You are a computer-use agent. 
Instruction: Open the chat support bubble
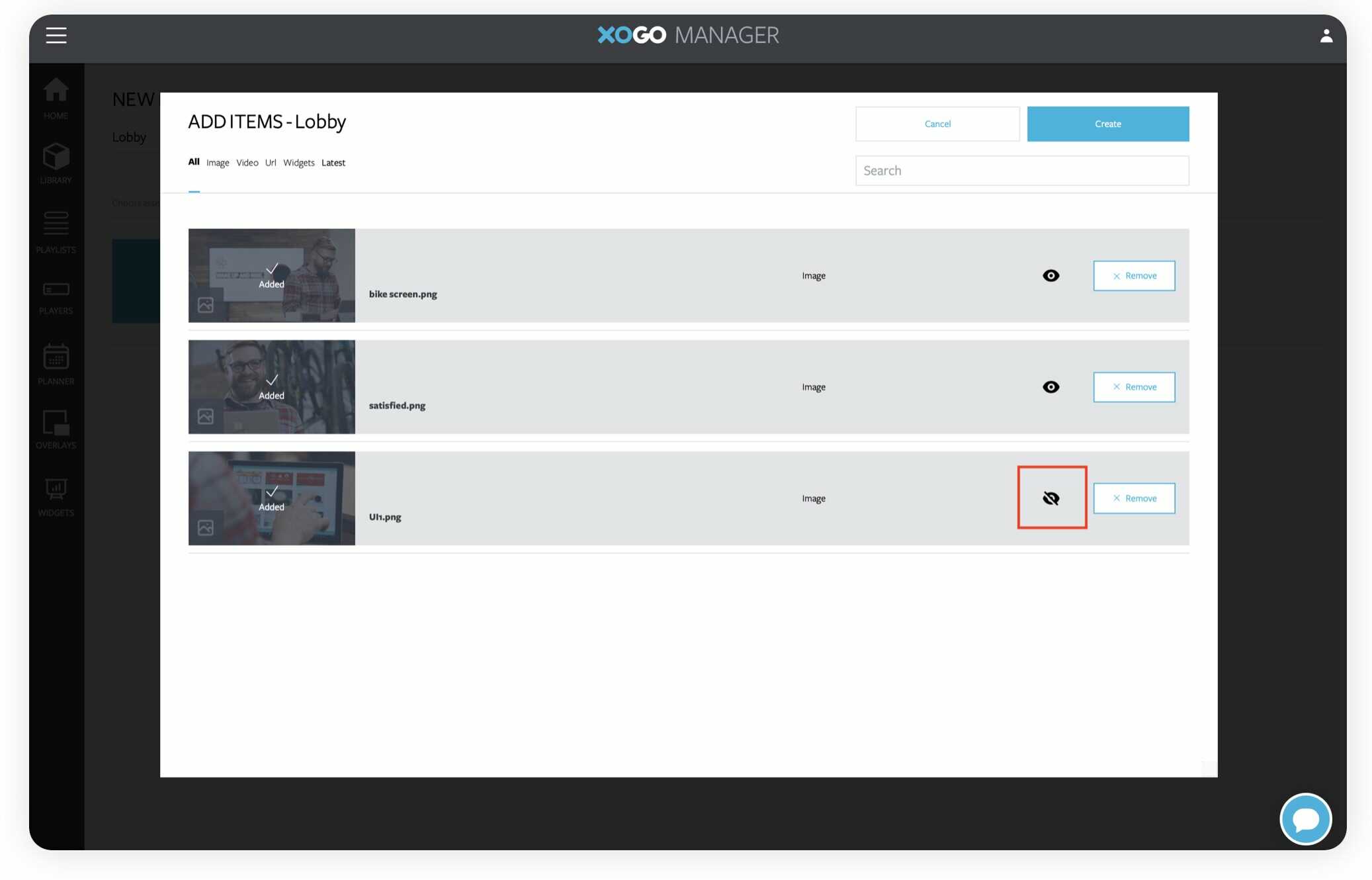pyautogui.click(x=1305, y=819)
